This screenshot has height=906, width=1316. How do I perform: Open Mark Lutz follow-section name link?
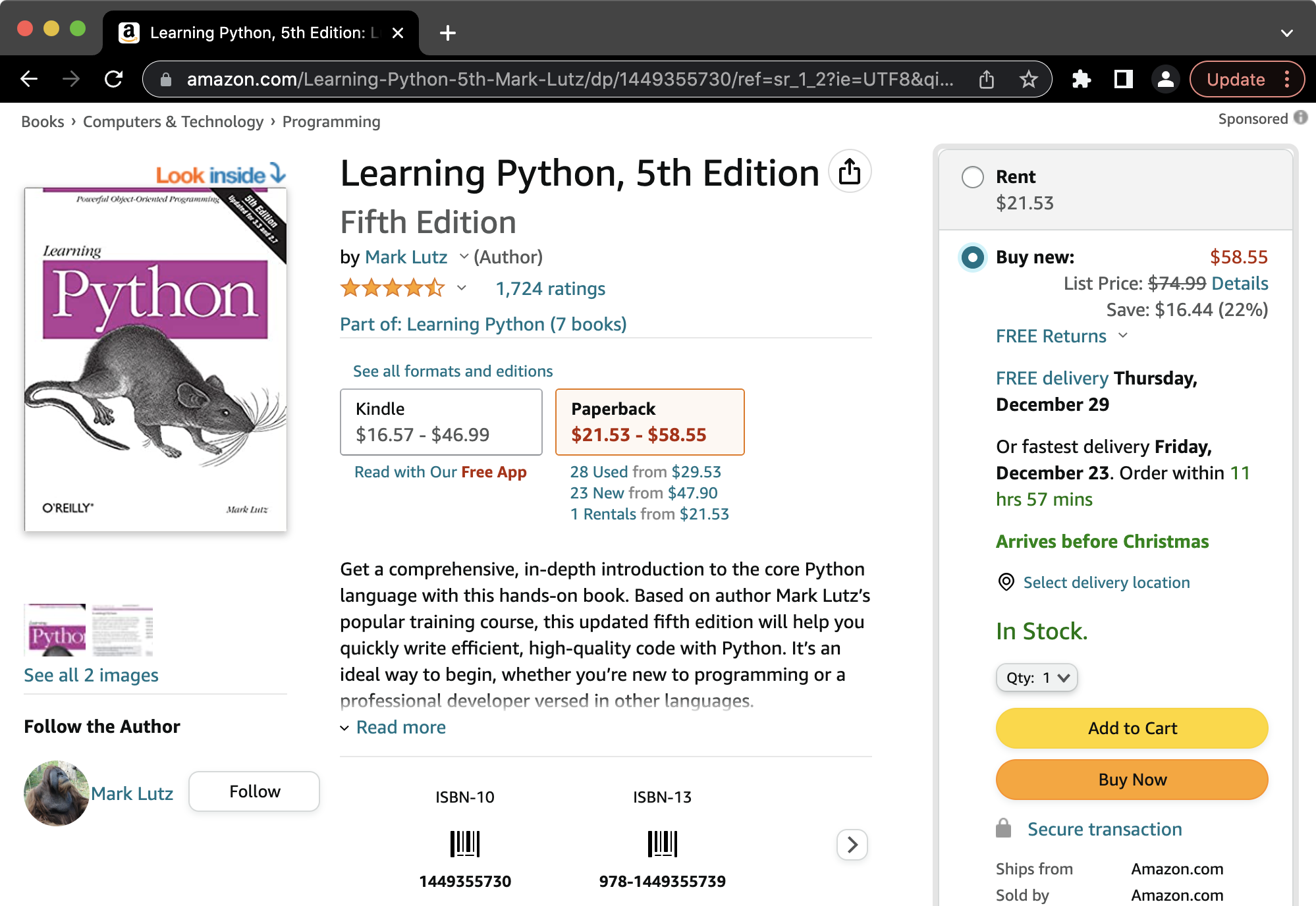[132, 794]
